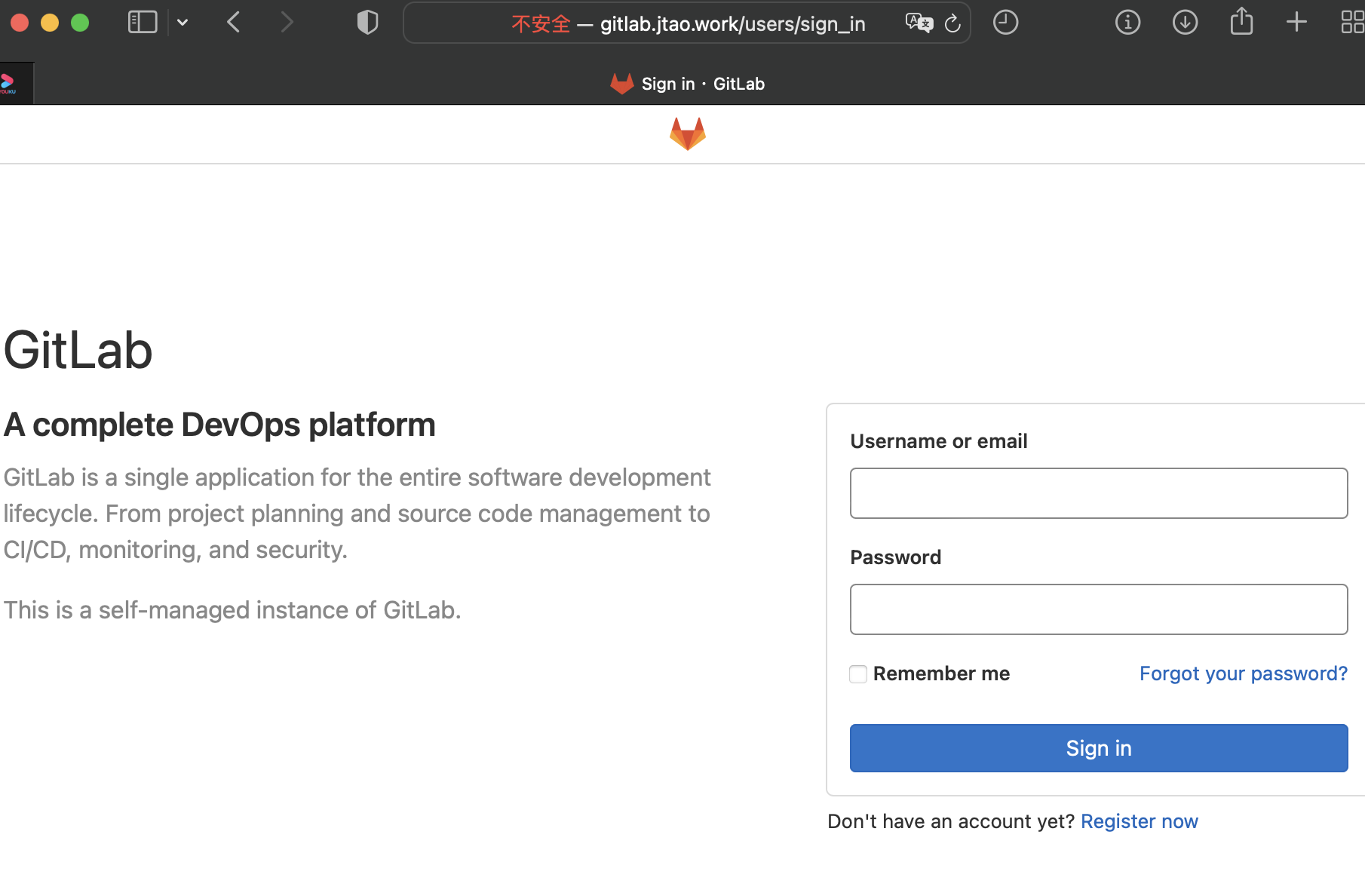This screenshot has width=1365, height=896.
Task: Show site information icon
Action: pos(1127,23)
